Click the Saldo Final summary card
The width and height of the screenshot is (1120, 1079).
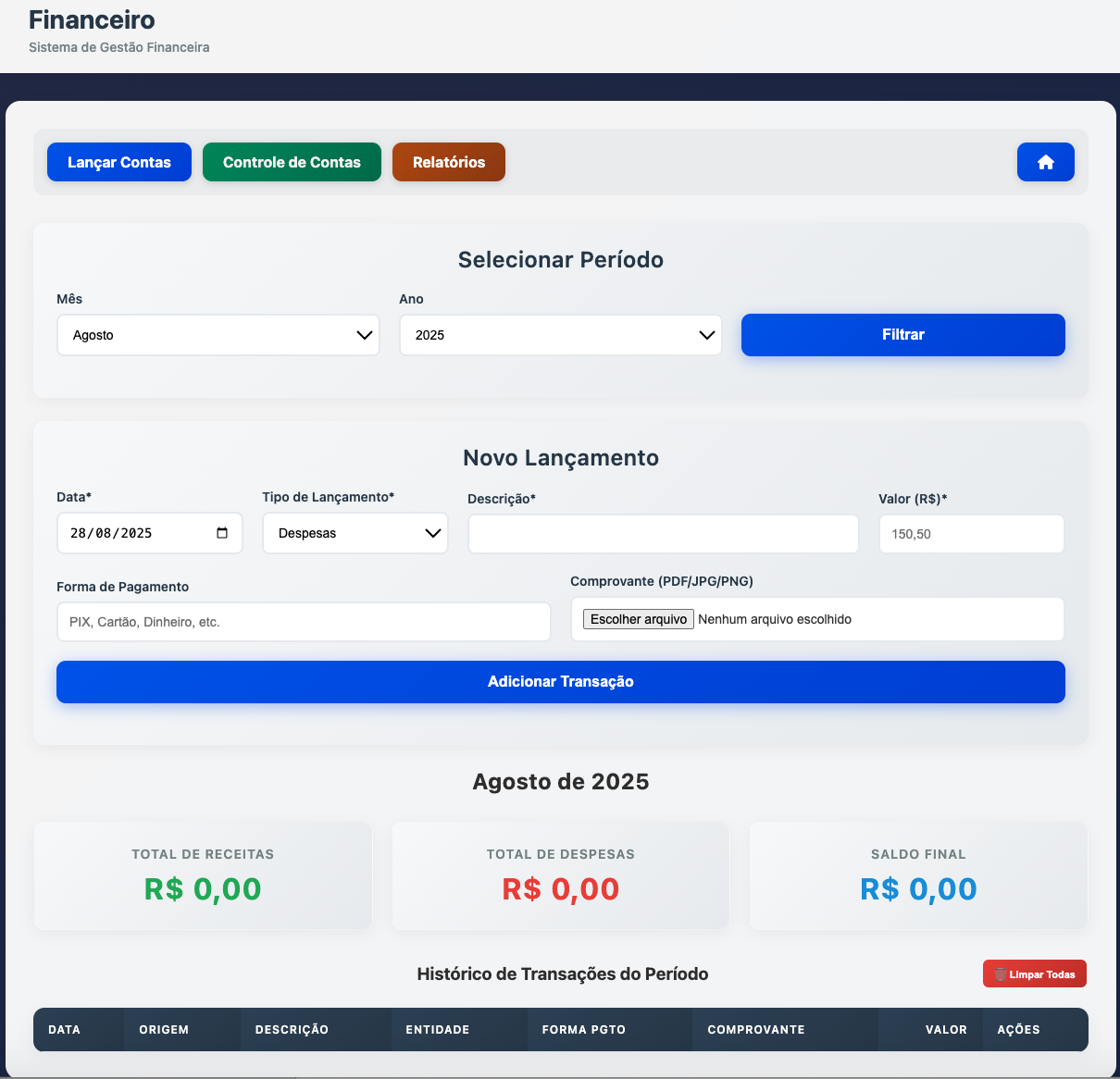(917, 875)
